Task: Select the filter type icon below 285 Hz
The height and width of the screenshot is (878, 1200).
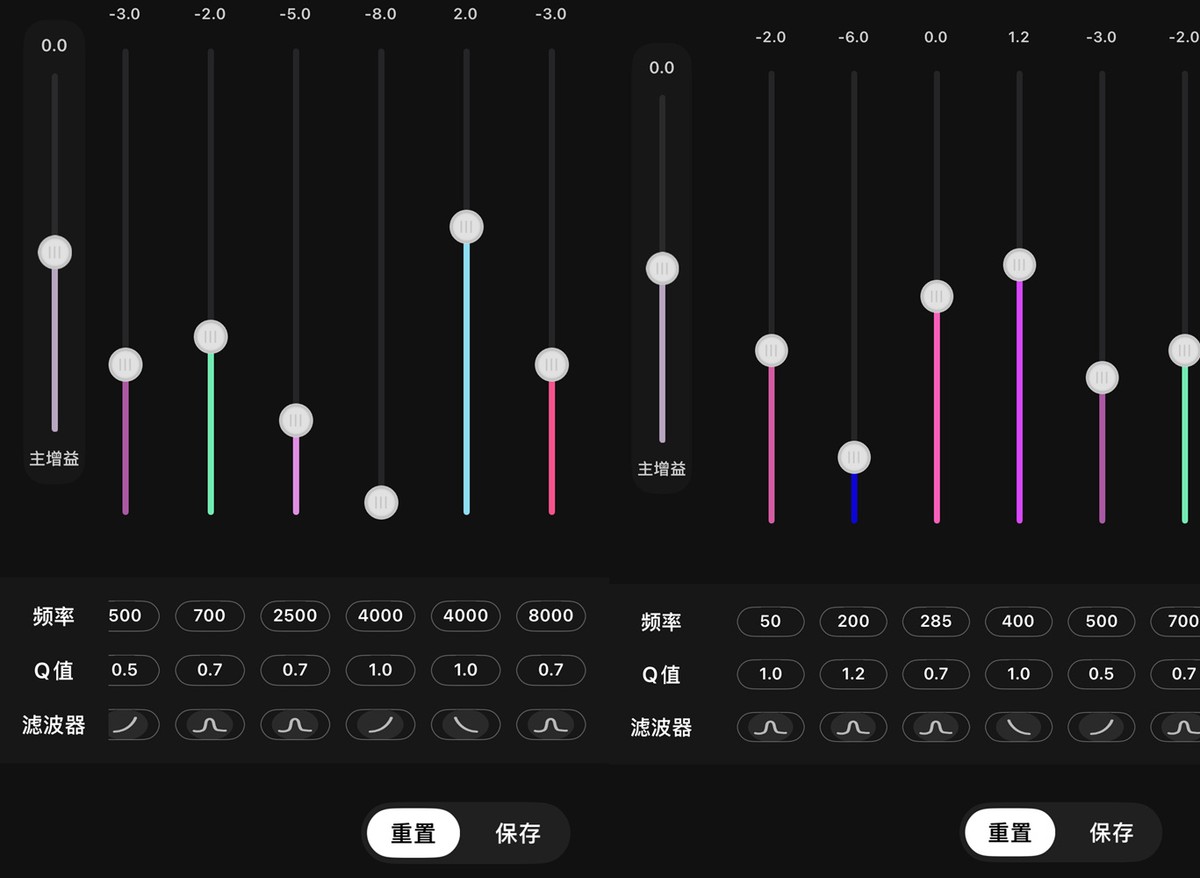Action: click(936, 727)
